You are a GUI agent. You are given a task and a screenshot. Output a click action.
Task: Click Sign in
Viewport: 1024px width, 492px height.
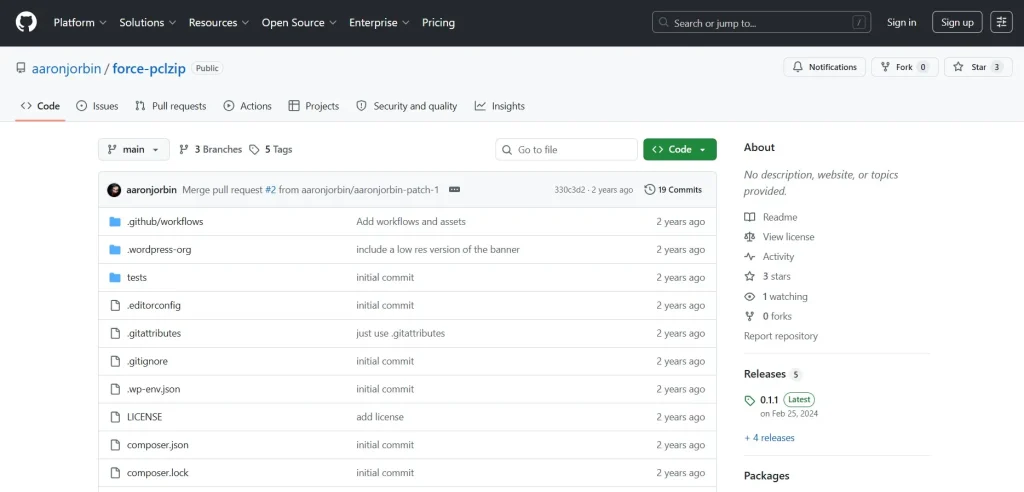coord(901,23)
